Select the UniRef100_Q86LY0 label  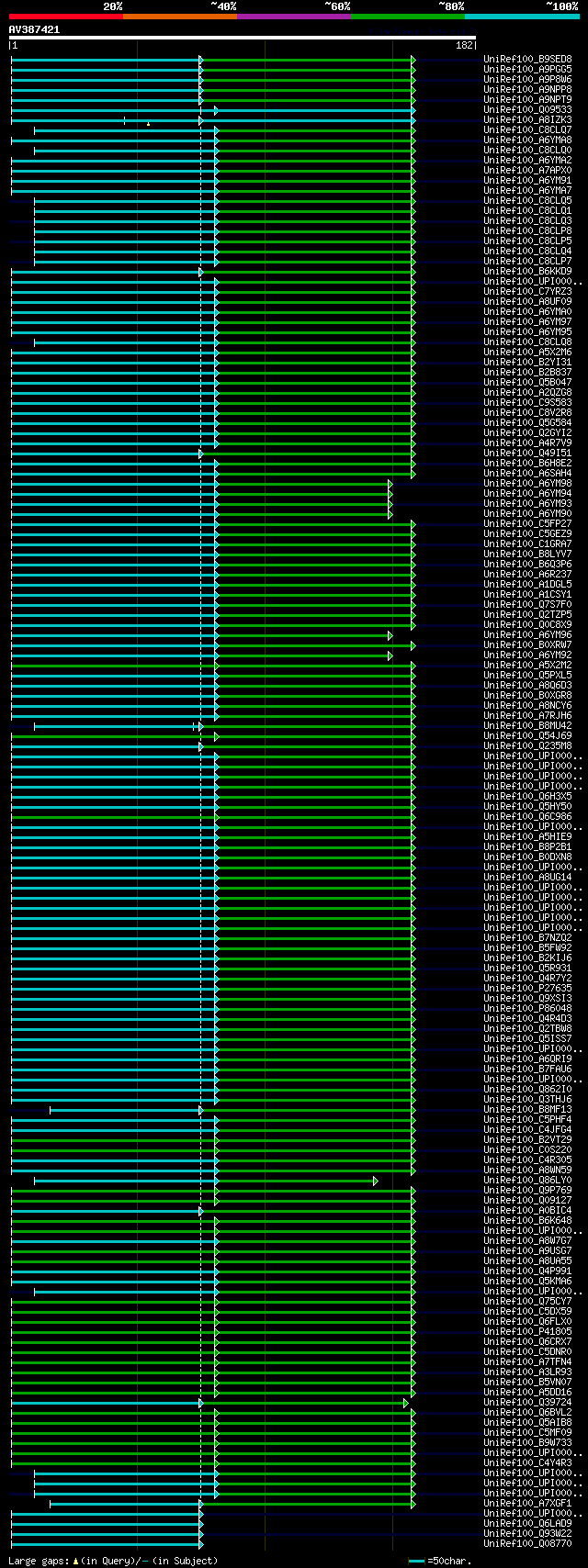pos(527,1181)
